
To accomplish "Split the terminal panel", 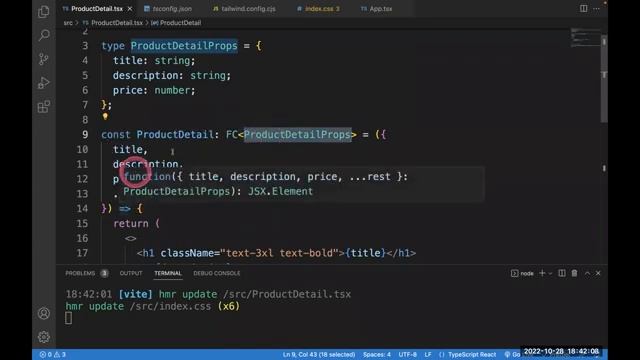I will tap(562, 273).
